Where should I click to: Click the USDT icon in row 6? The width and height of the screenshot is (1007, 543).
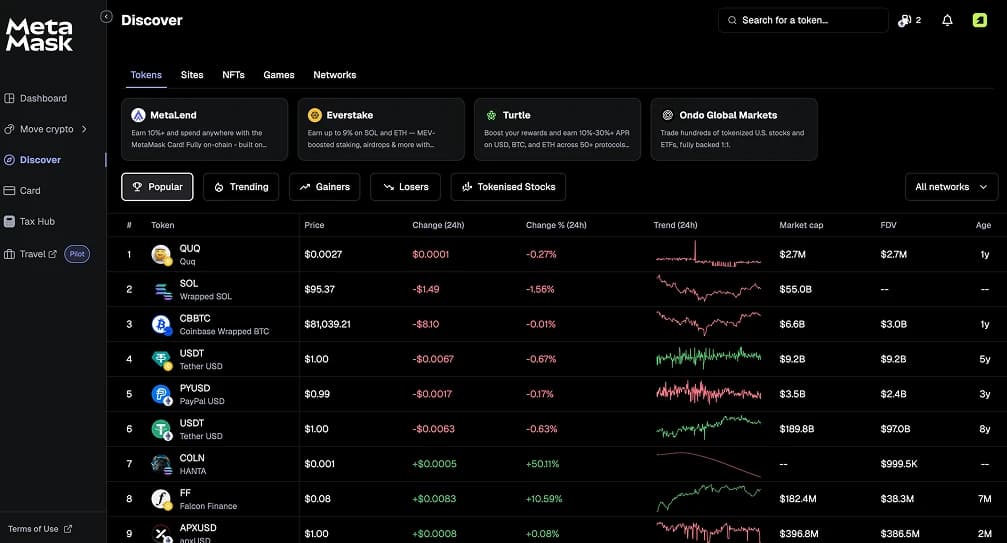coord(162,429)
